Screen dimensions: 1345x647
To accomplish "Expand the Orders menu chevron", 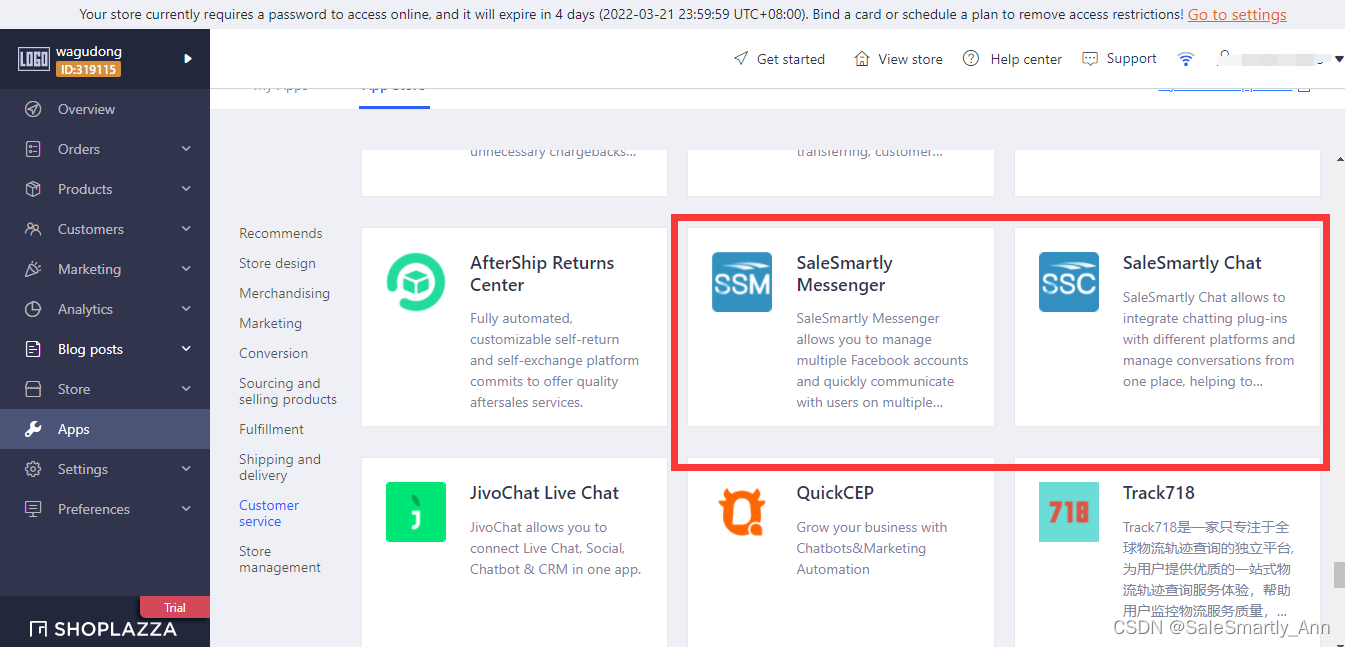I will tap(186, 149).
